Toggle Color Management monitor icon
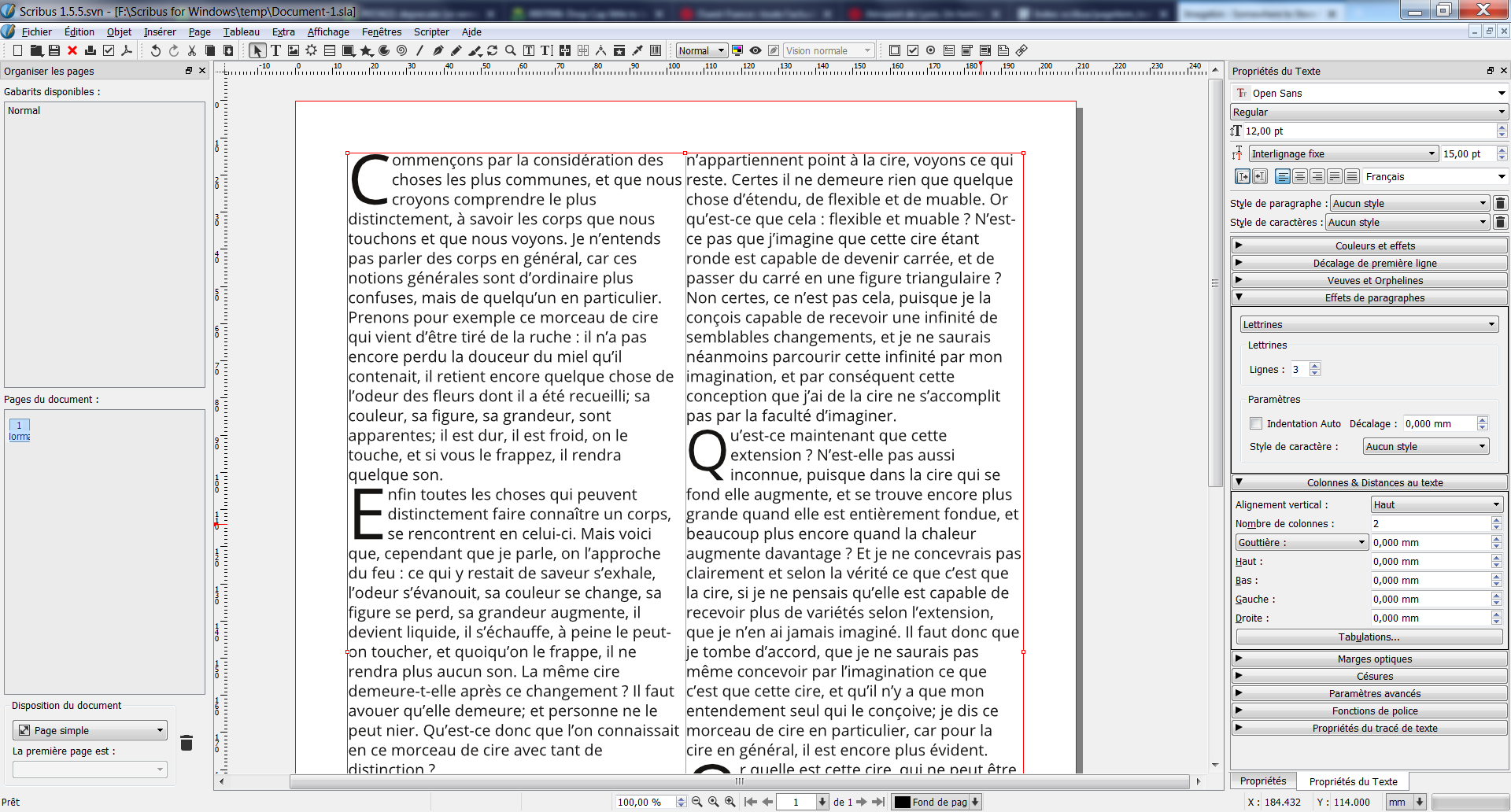The image size is (1511, 812). point(737,50)
